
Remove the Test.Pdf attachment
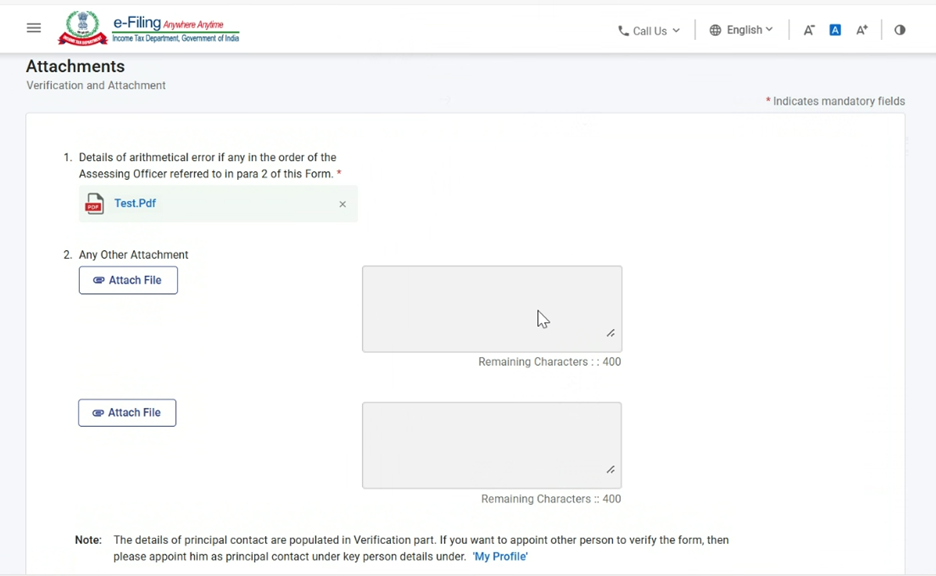[342, 204]
